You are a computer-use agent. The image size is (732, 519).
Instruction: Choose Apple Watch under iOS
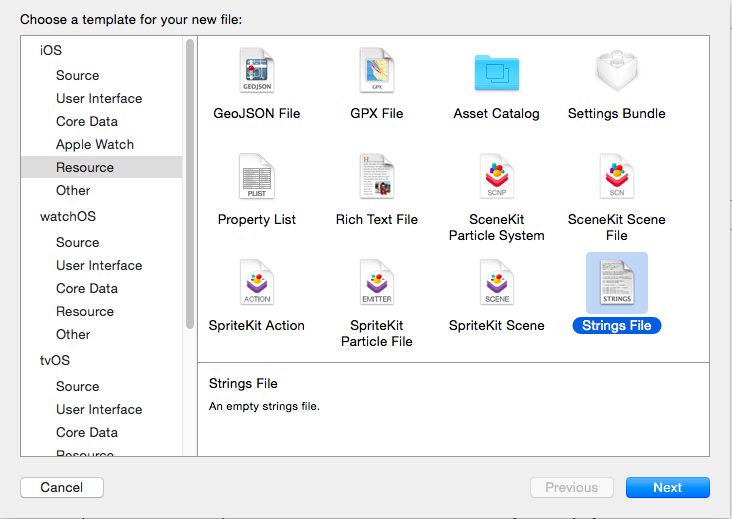pyautogui.click(x=95, y=144)
